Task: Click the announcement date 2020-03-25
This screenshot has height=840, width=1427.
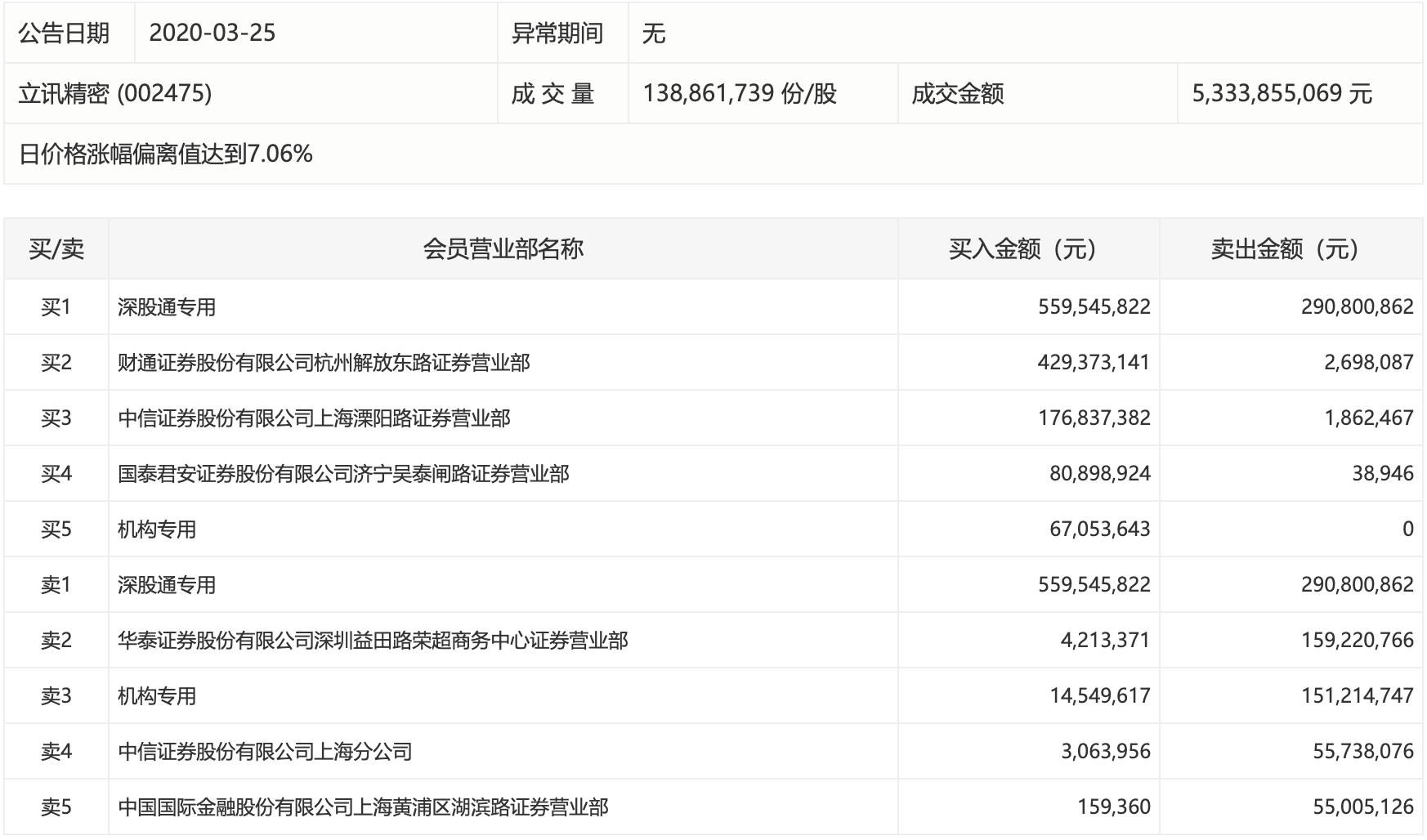Action: (212, 34)
